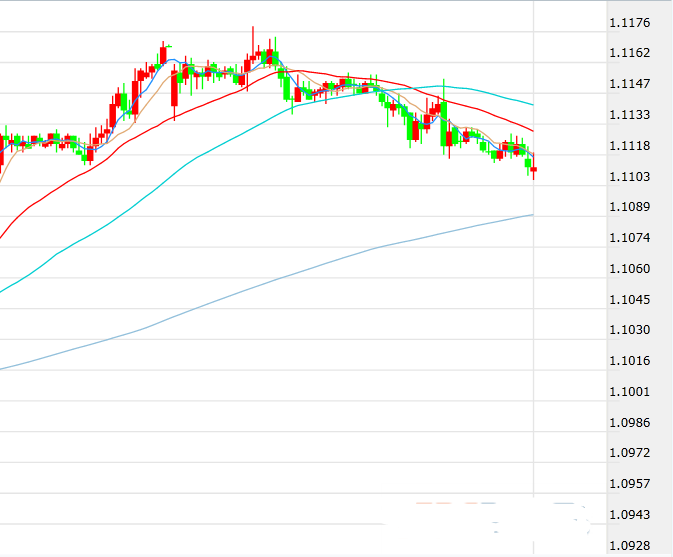Viewport: 673px width, 557px height.
Task: Click the 1.0928 price label at bottom
Action: 629,546
